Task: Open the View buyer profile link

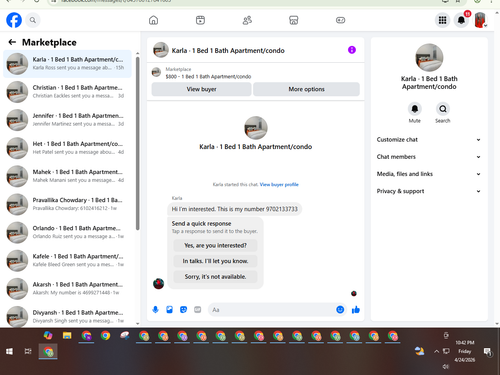Action: [279, 185]
